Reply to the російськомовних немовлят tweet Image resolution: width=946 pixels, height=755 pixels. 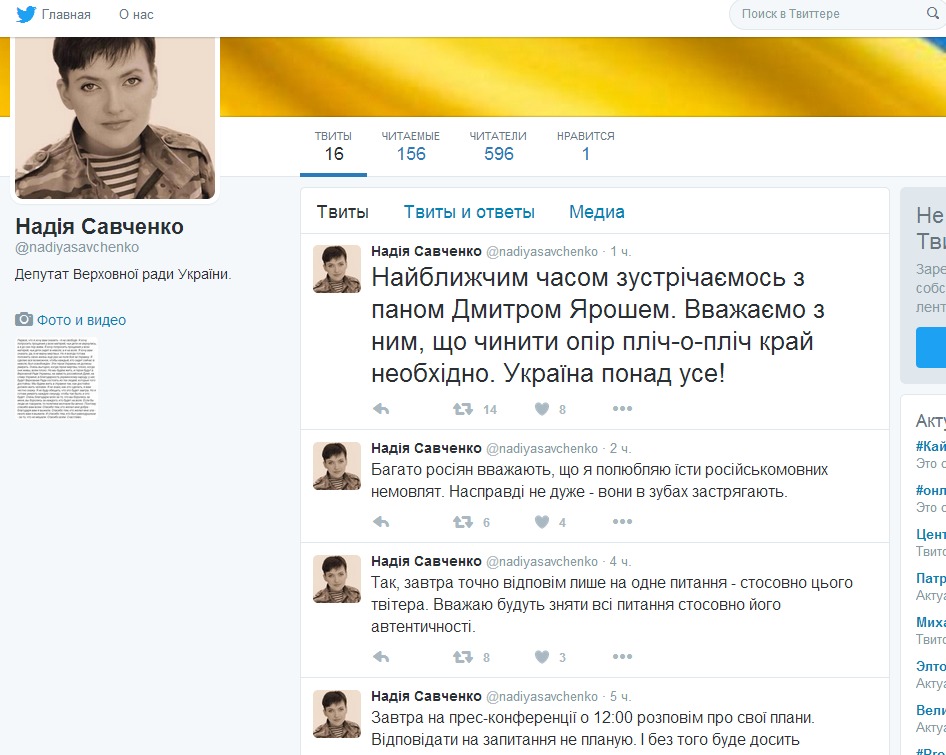[381, 522]
